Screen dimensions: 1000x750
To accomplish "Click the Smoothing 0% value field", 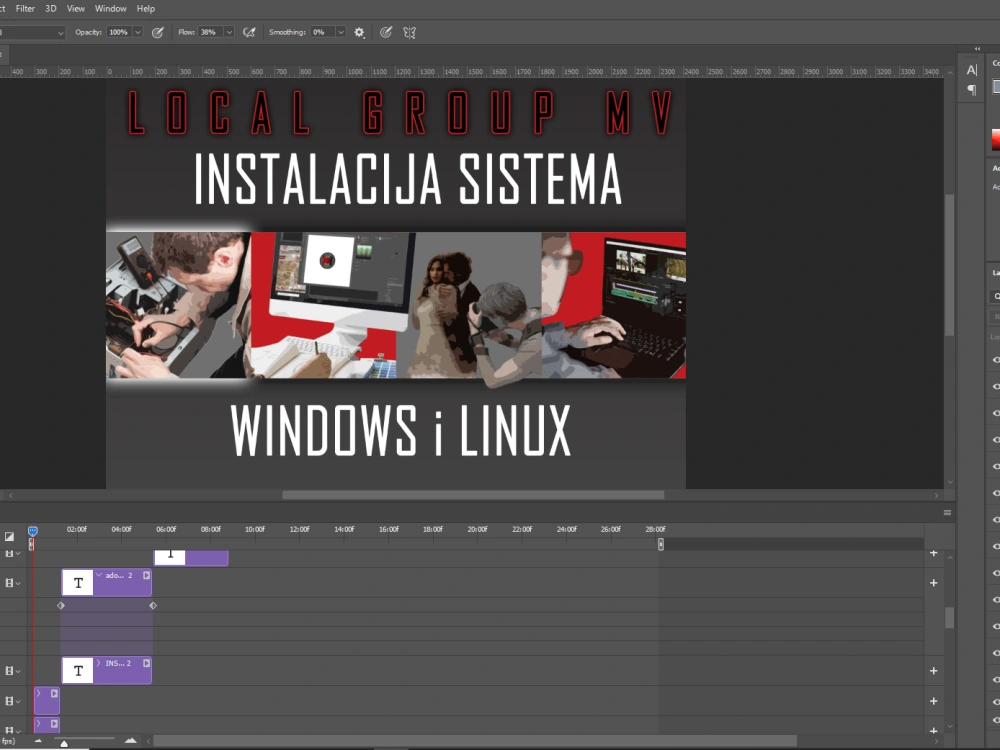I will (322, 32).
